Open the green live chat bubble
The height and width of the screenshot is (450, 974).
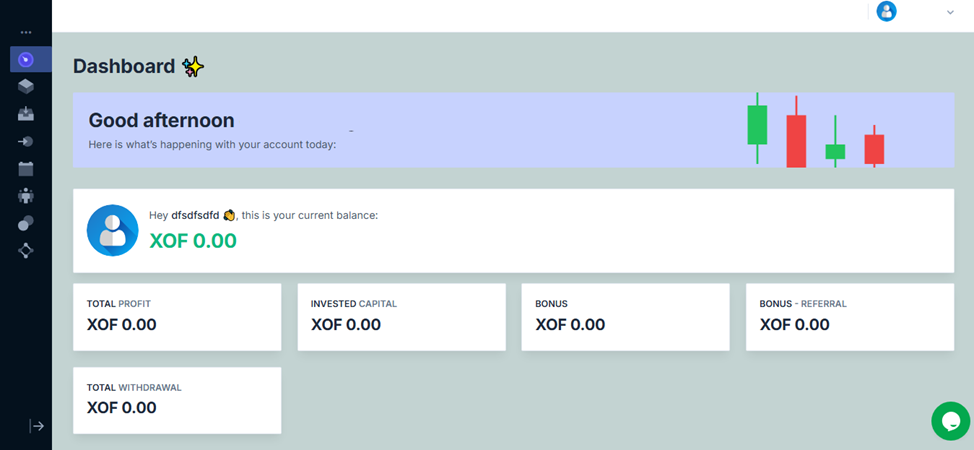click(x=950, y=421)
